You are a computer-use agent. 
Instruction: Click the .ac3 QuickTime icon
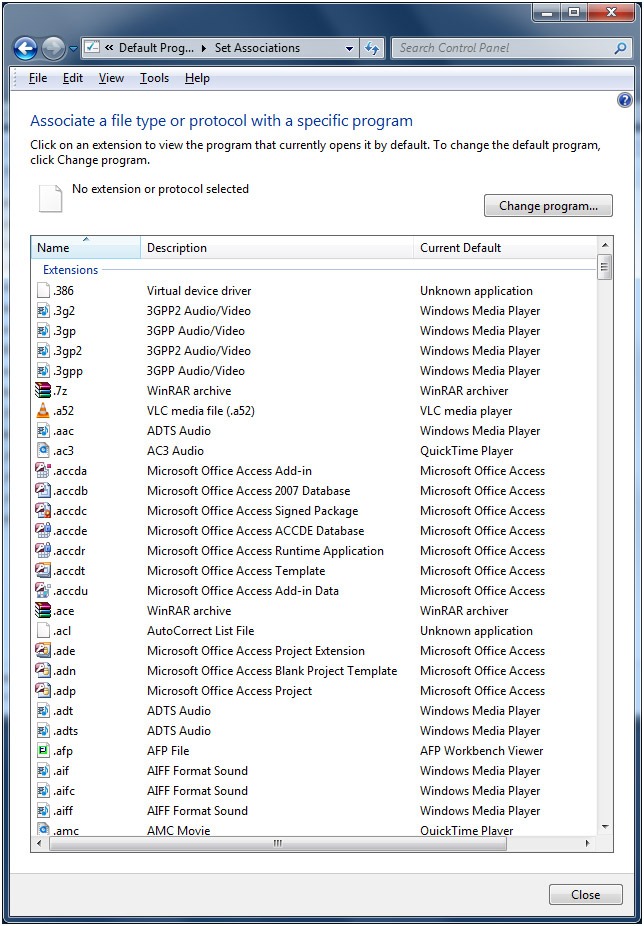click(43, 451)
